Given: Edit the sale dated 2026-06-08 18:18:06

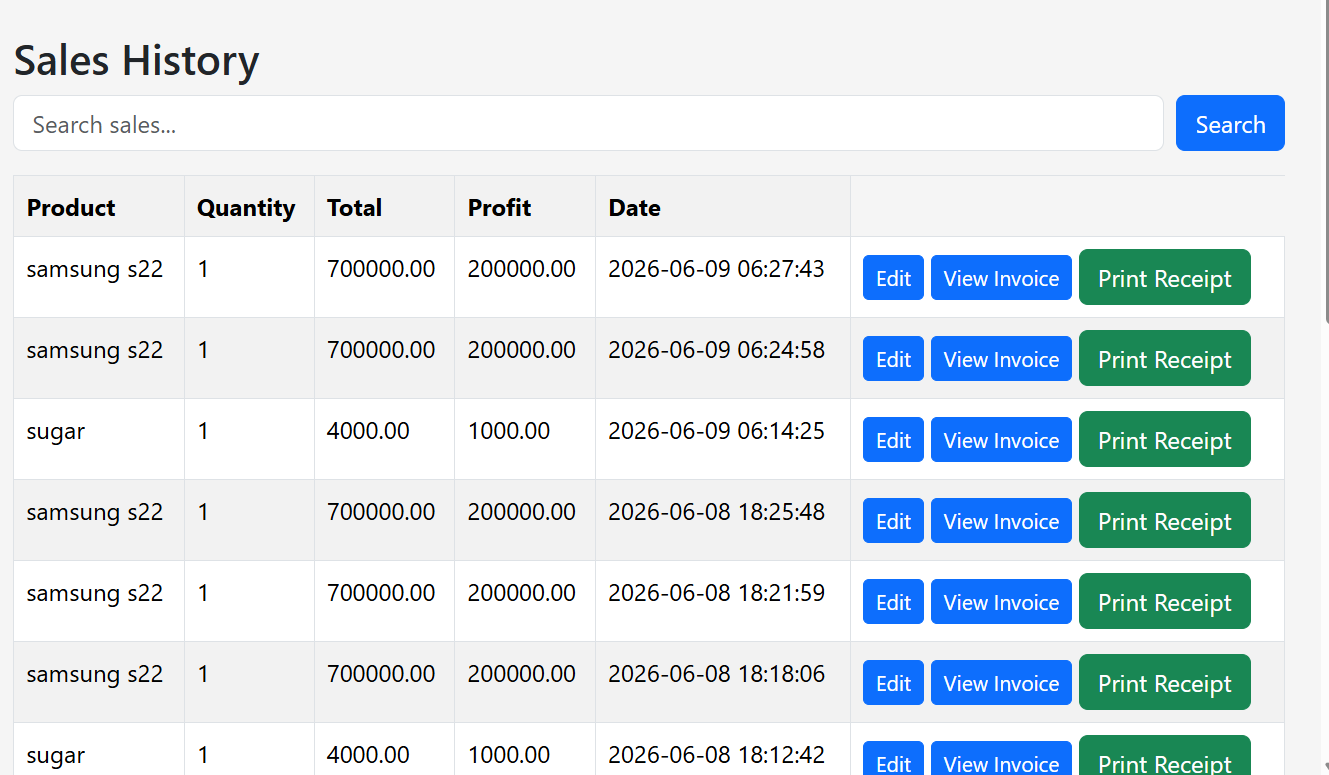Looking at the screenshot, I should 893,682.
